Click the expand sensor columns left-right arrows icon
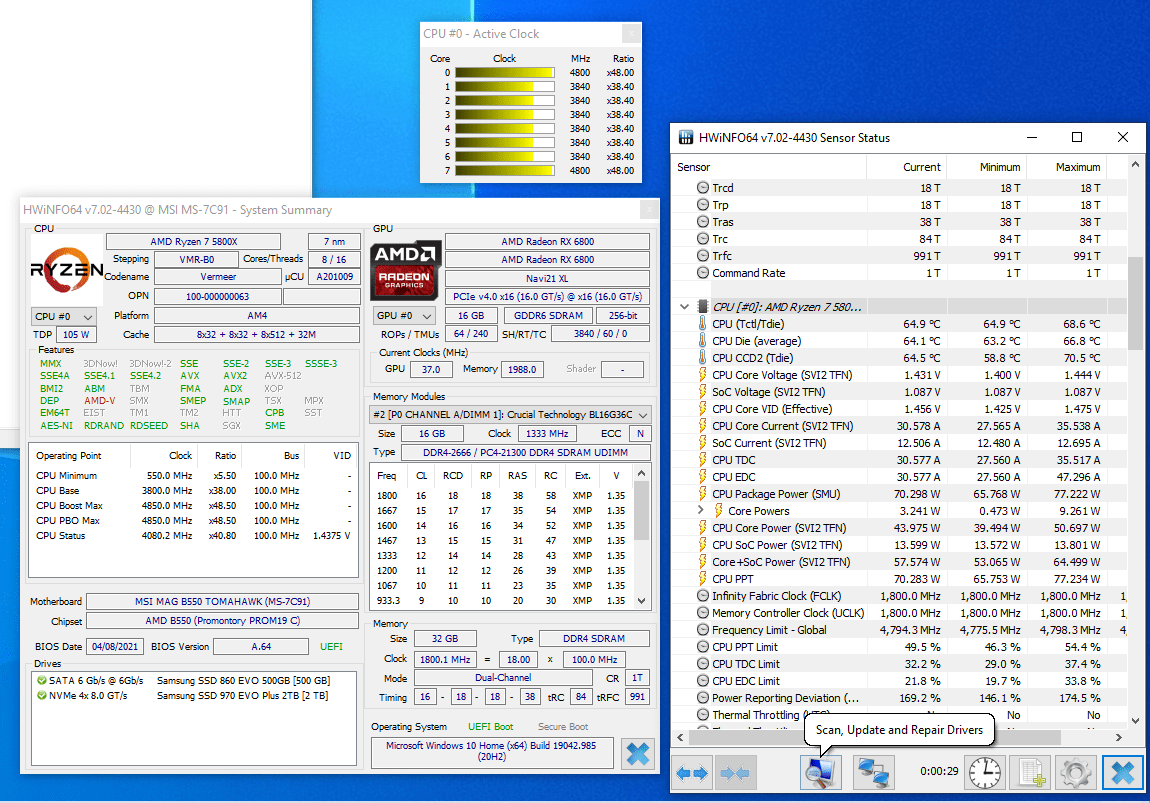This screenshot has width=1150, height=803. click(692, 773)
